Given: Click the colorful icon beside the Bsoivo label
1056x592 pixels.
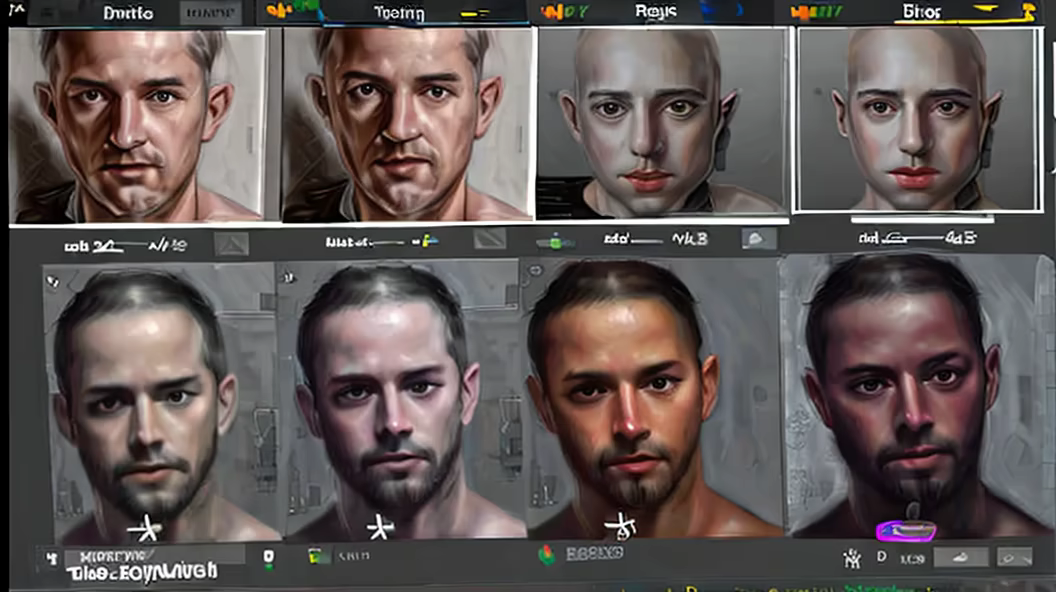Looking at the screenshot, I should pos(546,555).
